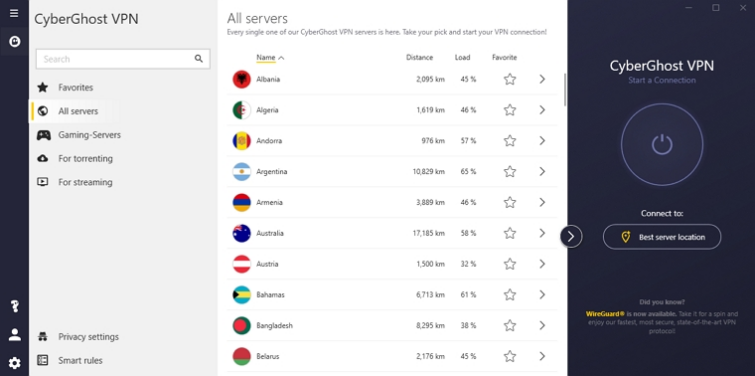Click the search magnifier icon
The height and width of the screenshot is (376, 755).
(198, 59)
